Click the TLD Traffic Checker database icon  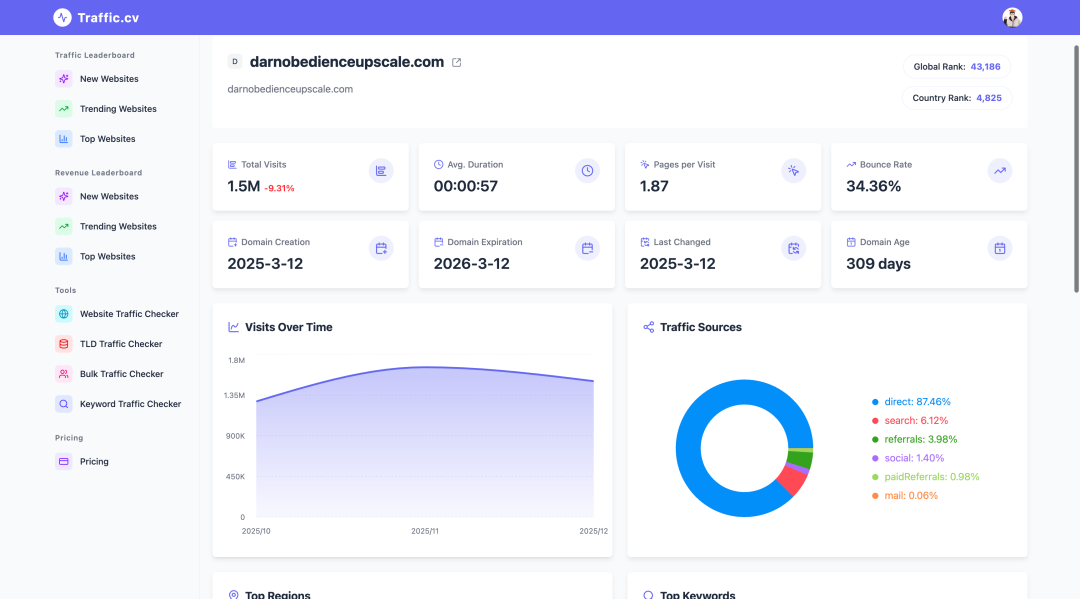(63, 344)
